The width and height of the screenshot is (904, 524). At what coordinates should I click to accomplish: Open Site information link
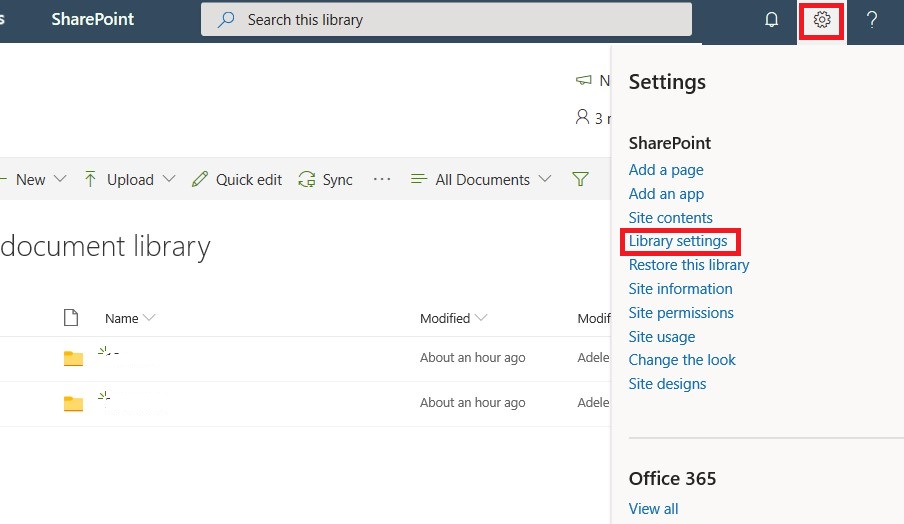680,289
